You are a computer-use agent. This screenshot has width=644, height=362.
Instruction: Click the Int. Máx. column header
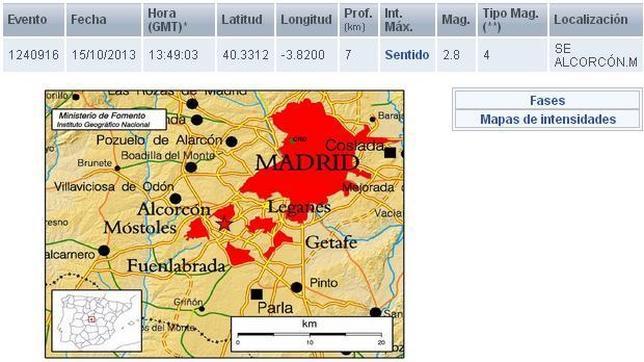click(x=407, y=19)
